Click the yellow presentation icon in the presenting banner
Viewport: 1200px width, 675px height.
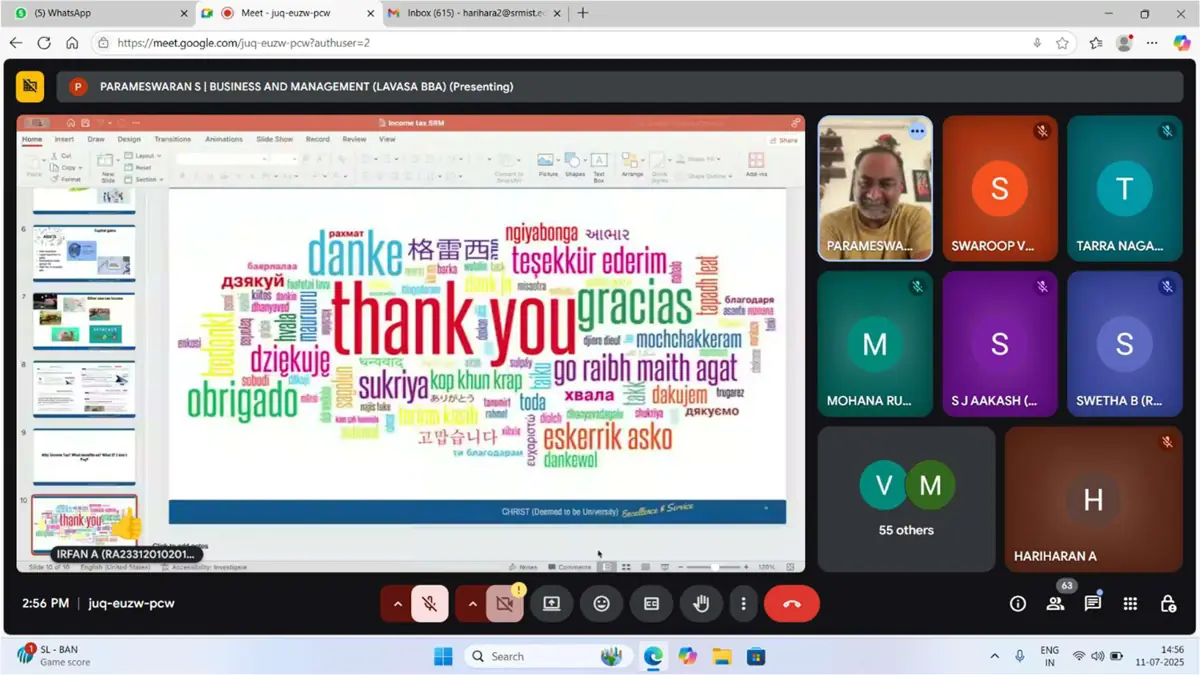(x=30, y=87)
